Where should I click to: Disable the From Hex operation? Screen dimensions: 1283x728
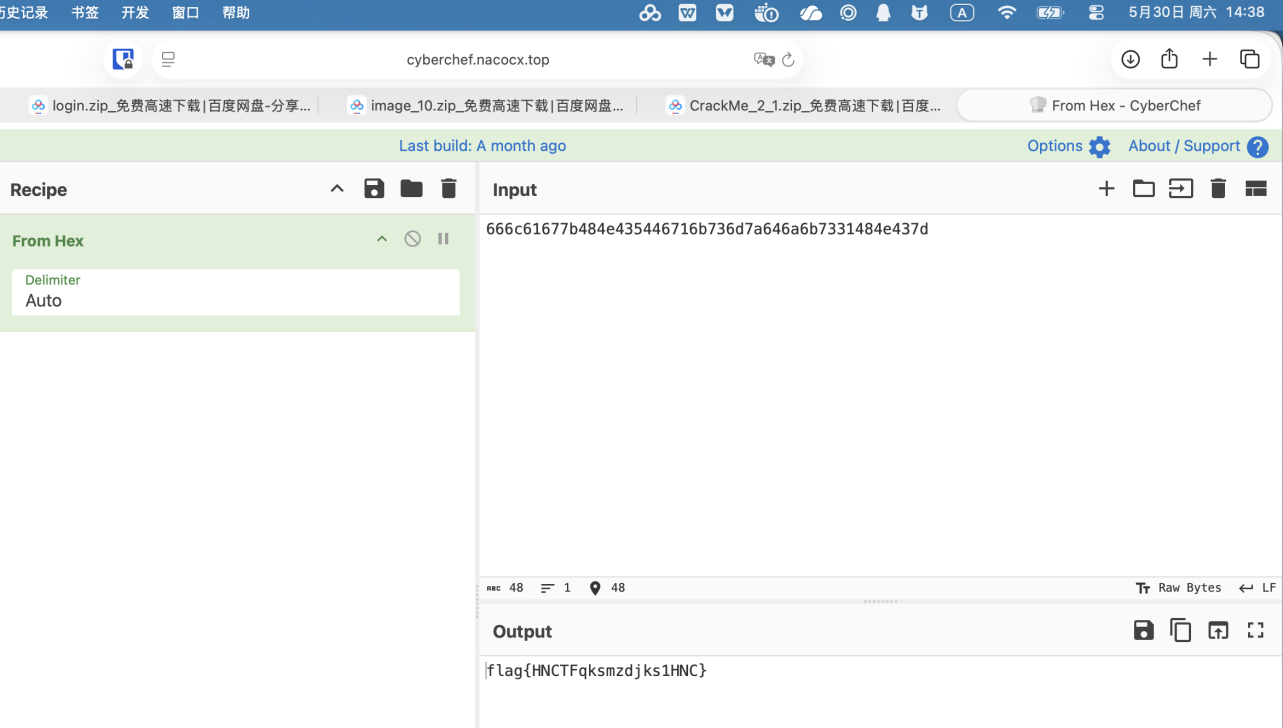click(412, 239)
